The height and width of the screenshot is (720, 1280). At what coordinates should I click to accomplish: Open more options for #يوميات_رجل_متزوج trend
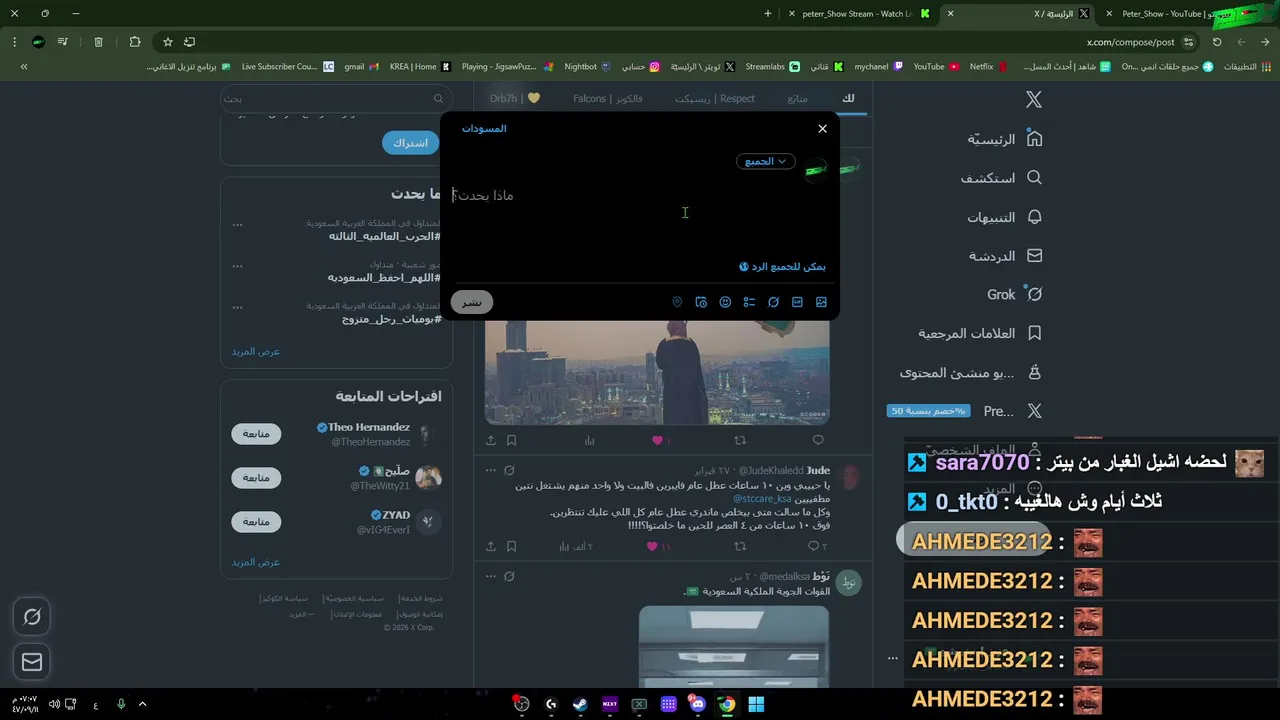coord(237,307)
